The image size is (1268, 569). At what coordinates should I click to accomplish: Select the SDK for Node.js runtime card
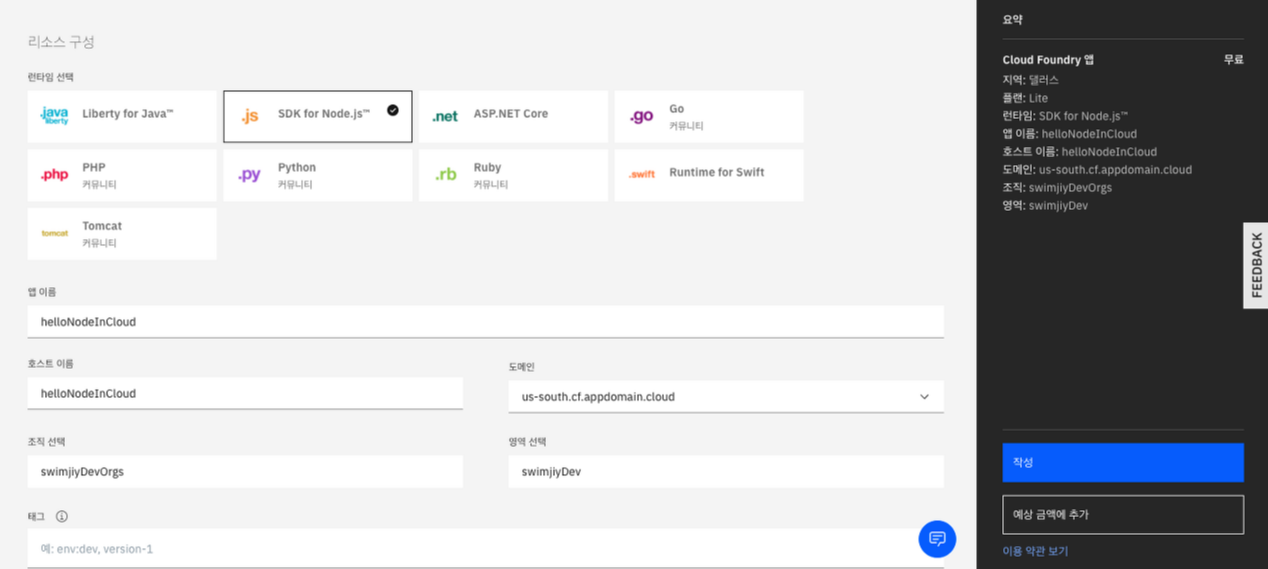(317, 116)
